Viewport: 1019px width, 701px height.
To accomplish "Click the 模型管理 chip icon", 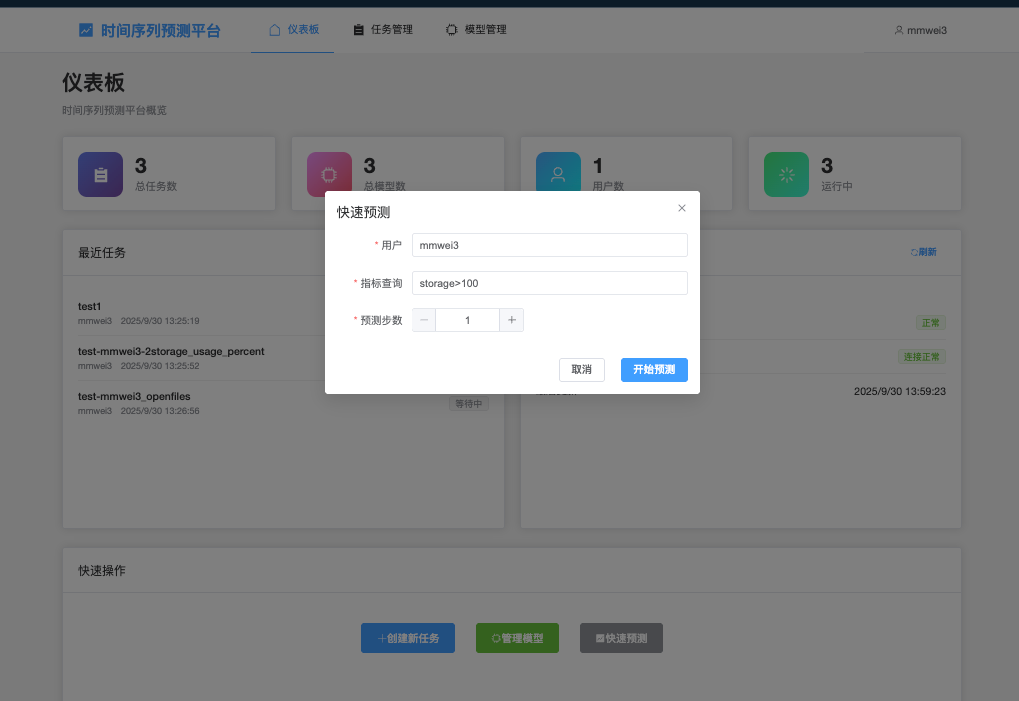I will pyautogui.click(x=452, y=30).
